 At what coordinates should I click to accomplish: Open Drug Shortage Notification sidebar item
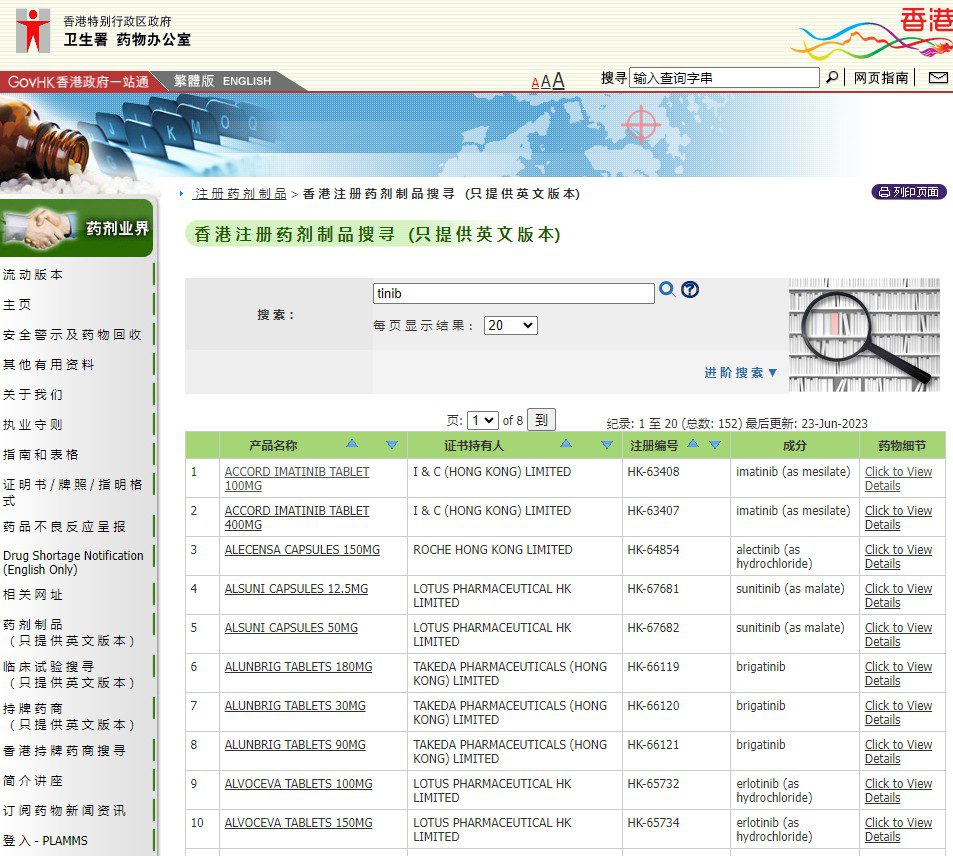click(73, 562)
